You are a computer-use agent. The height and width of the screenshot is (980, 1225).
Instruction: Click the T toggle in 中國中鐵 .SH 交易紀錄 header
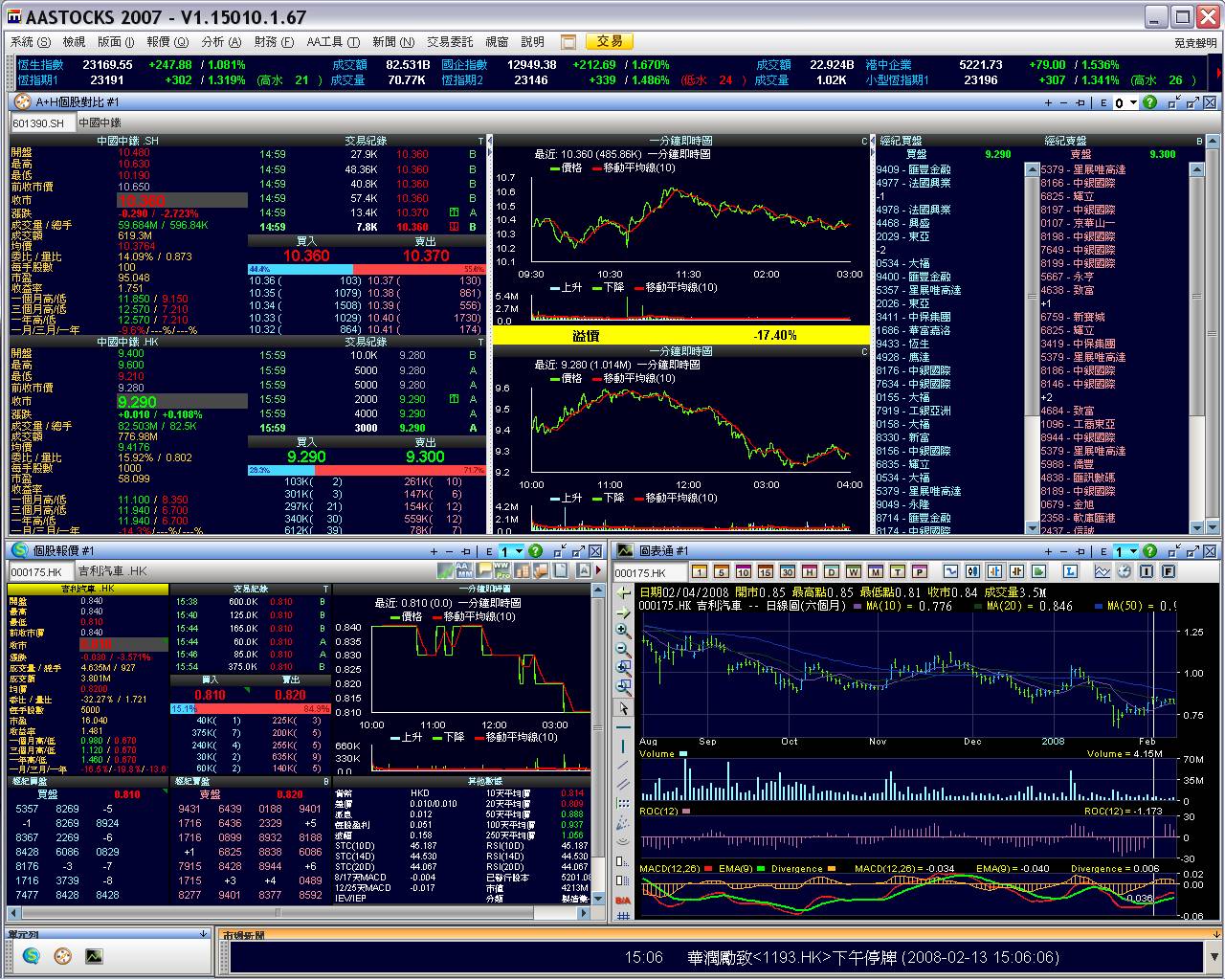click(481, 141)
